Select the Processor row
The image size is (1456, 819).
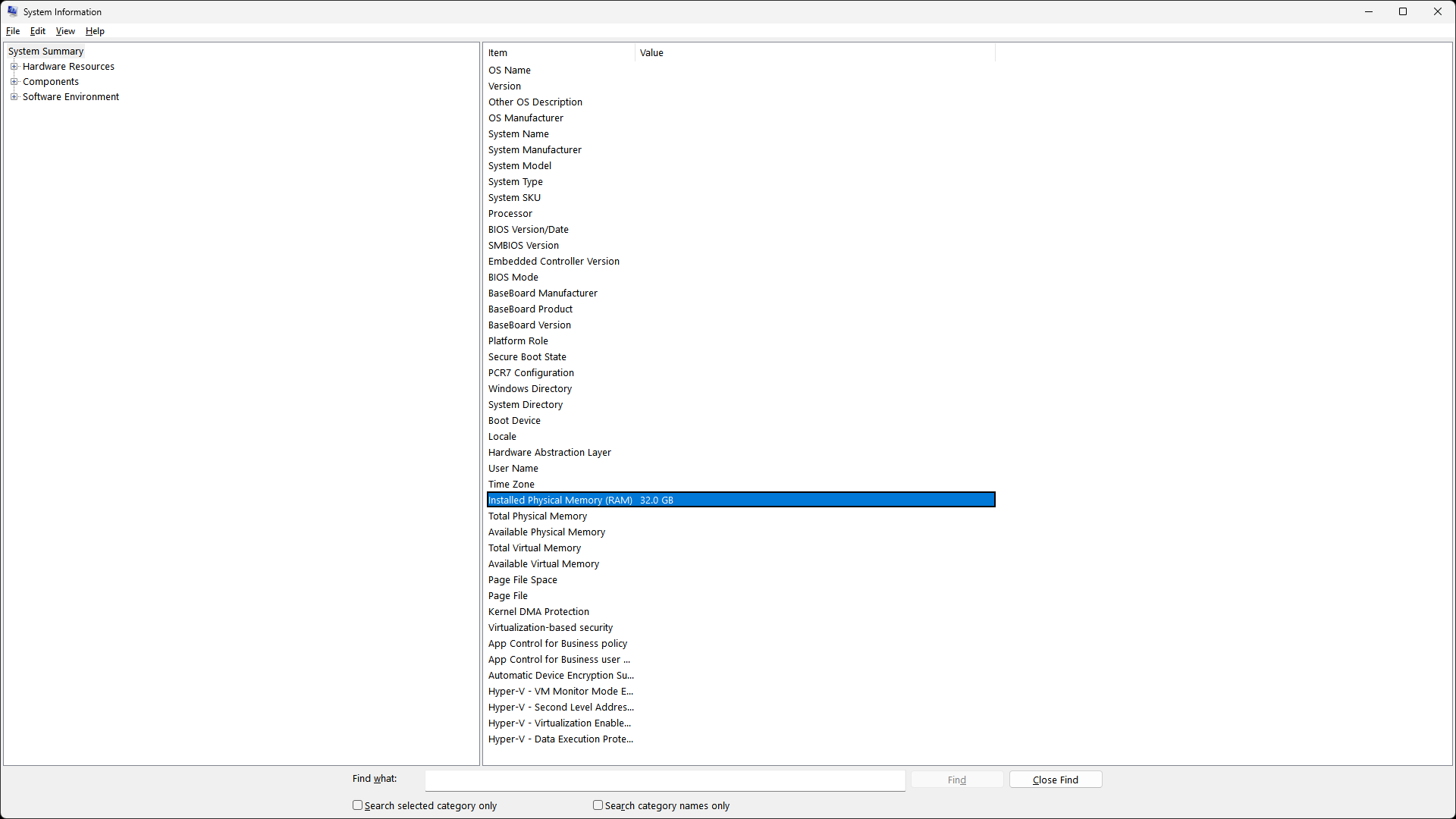pyautogui.click(x=741, y=214)
